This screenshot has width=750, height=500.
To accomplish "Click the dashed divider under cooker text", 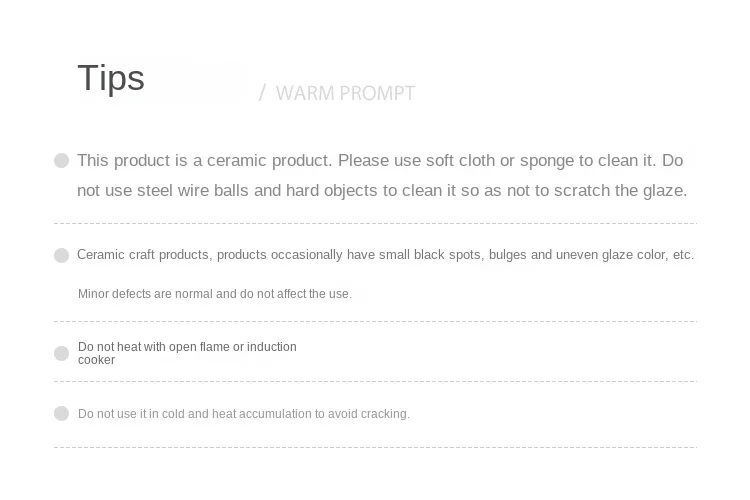I will click(x=375, y=381).
